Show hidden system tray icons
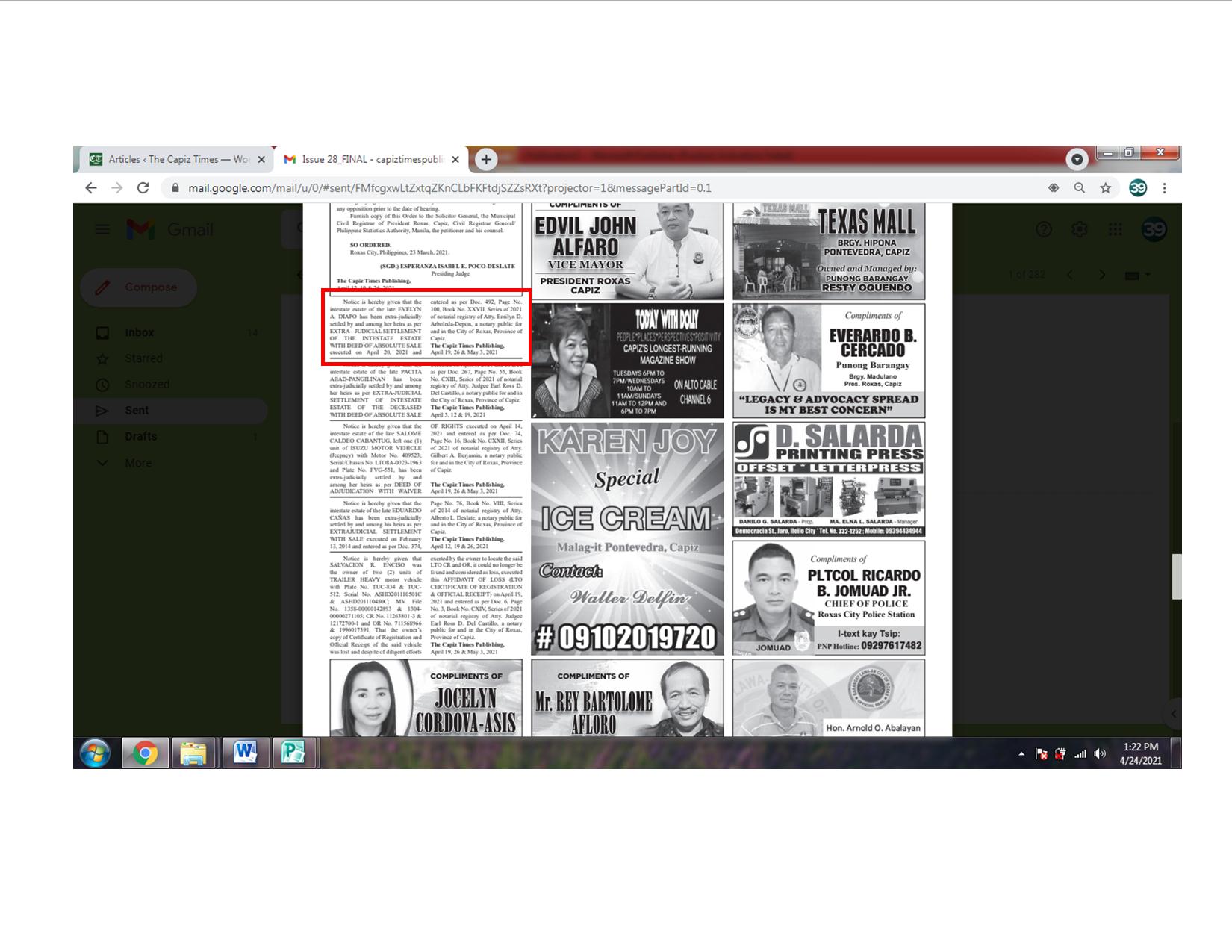This screenshot has height=952, width=1232. [x=1021, y=754]
